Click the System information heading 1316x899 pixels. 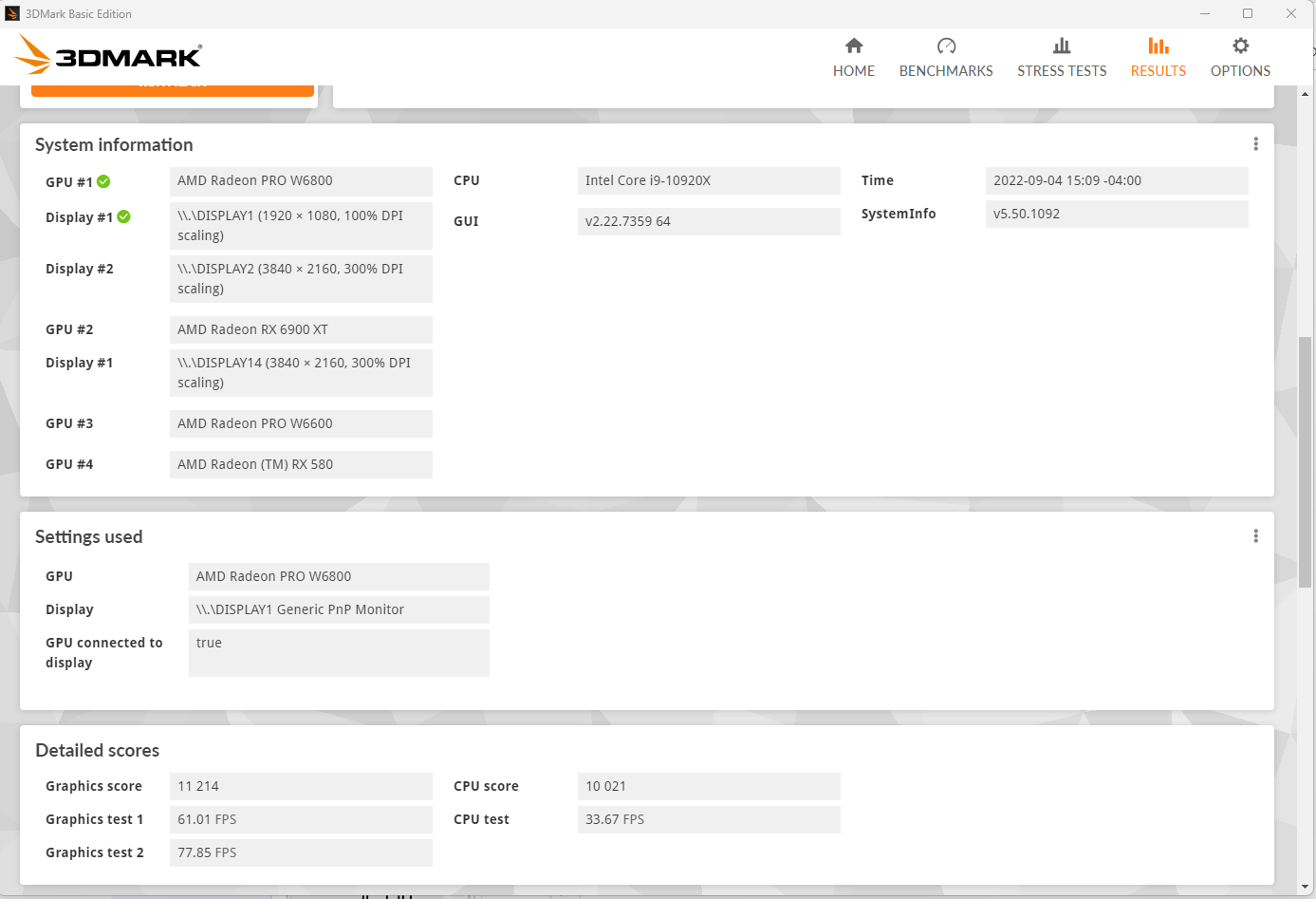[114, 144]
